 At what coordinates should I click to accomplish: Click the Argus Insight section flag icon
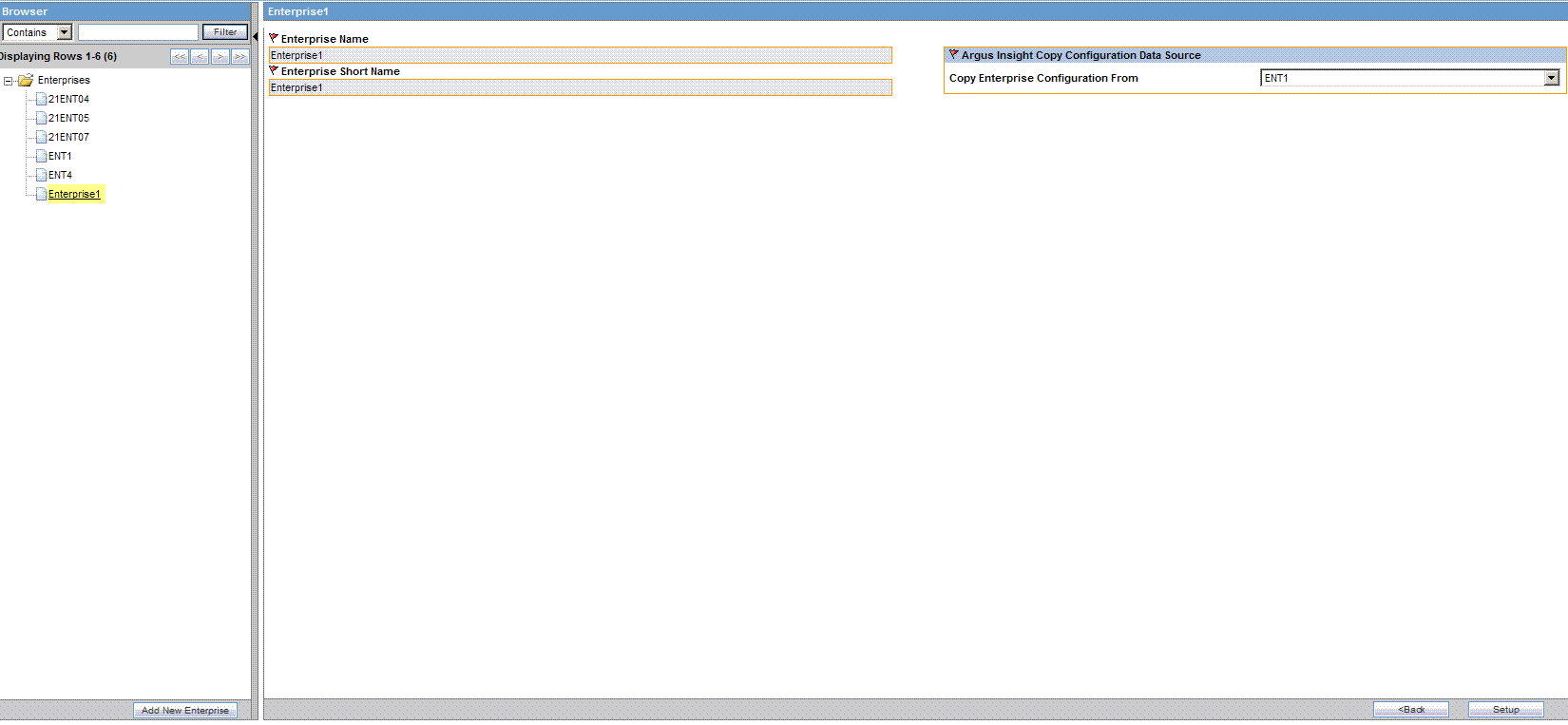(954, 54)
